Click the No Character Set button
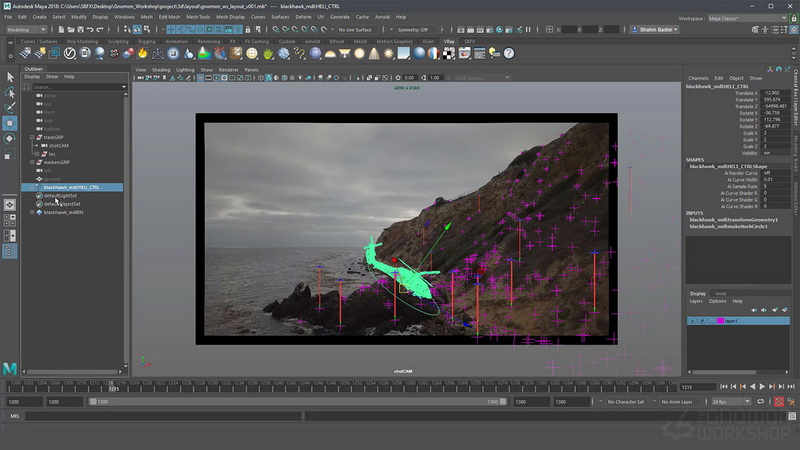800x450 pixels. pos(626,402)
